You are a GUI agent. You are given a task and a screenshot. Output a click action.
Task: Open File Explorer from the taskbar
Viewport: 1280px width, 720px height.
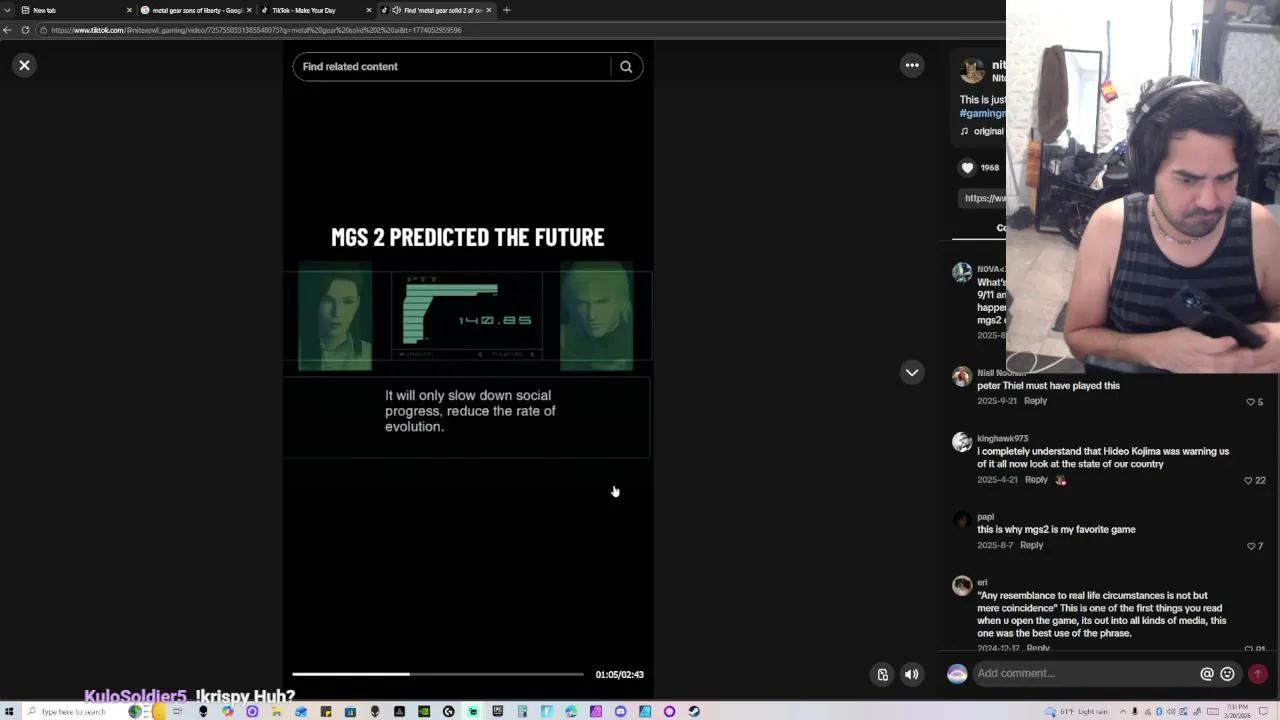click(276, 711)
